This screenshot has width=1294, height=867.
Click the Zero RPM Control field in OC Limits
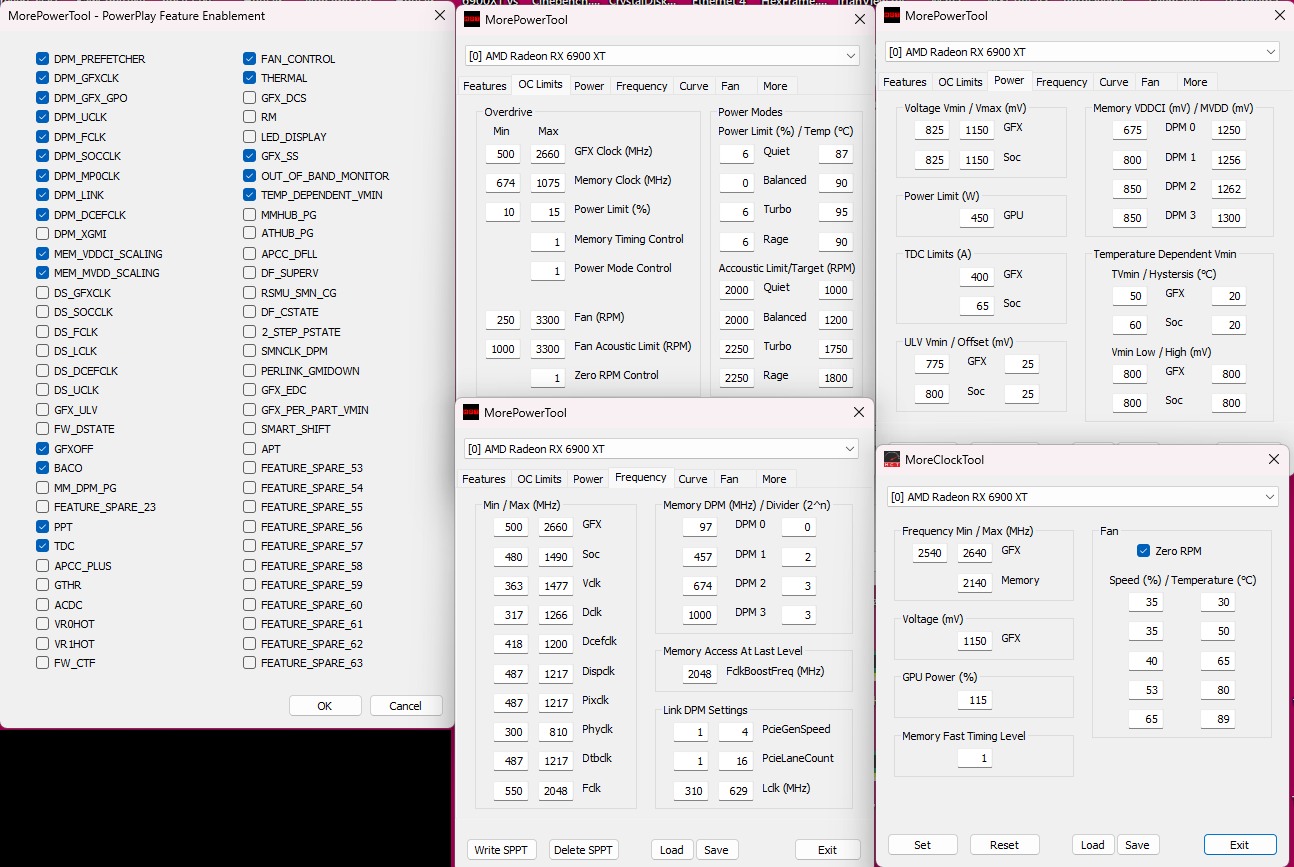(548, 378)
